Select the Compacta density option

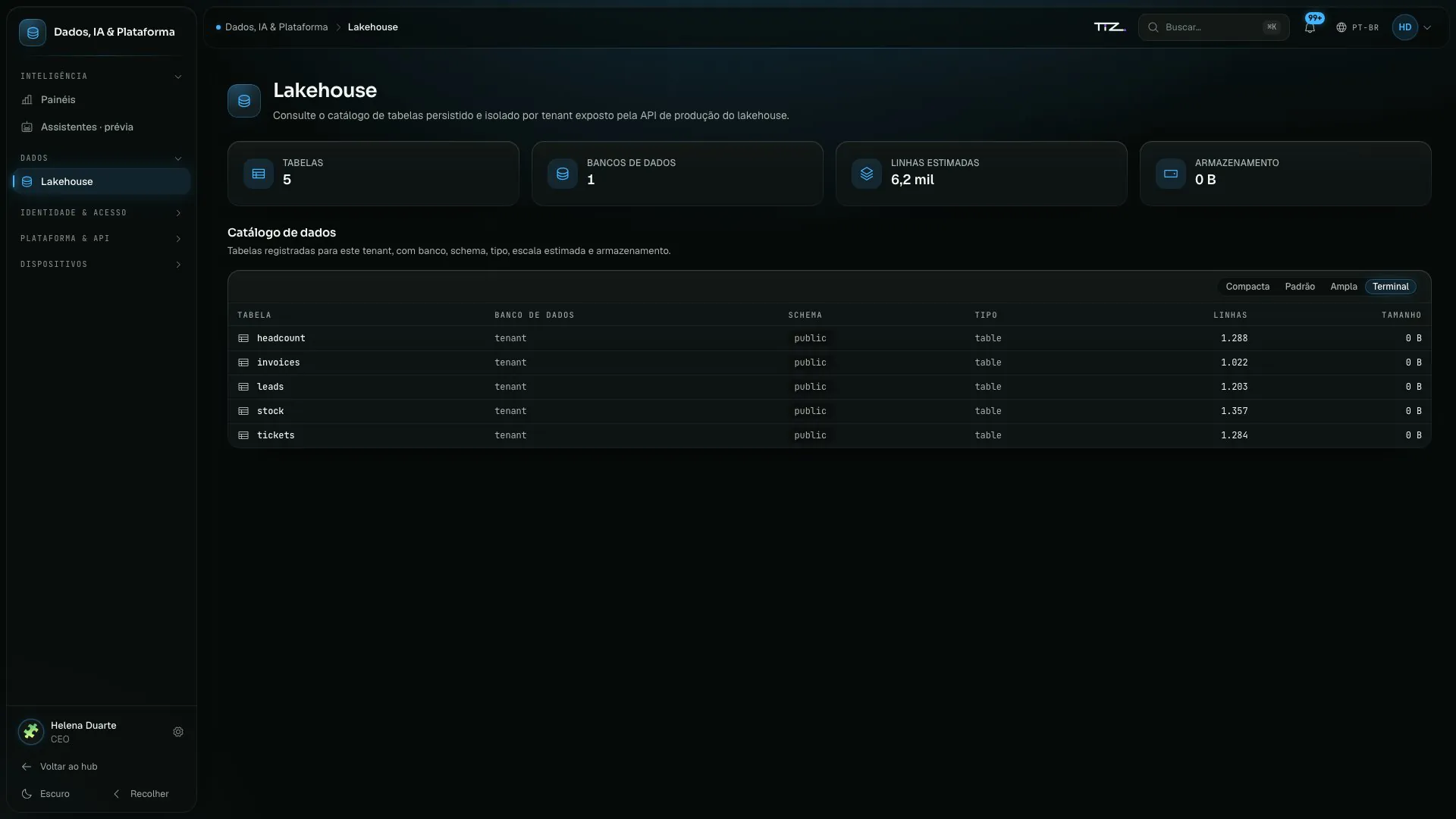tap(1247, 287)
